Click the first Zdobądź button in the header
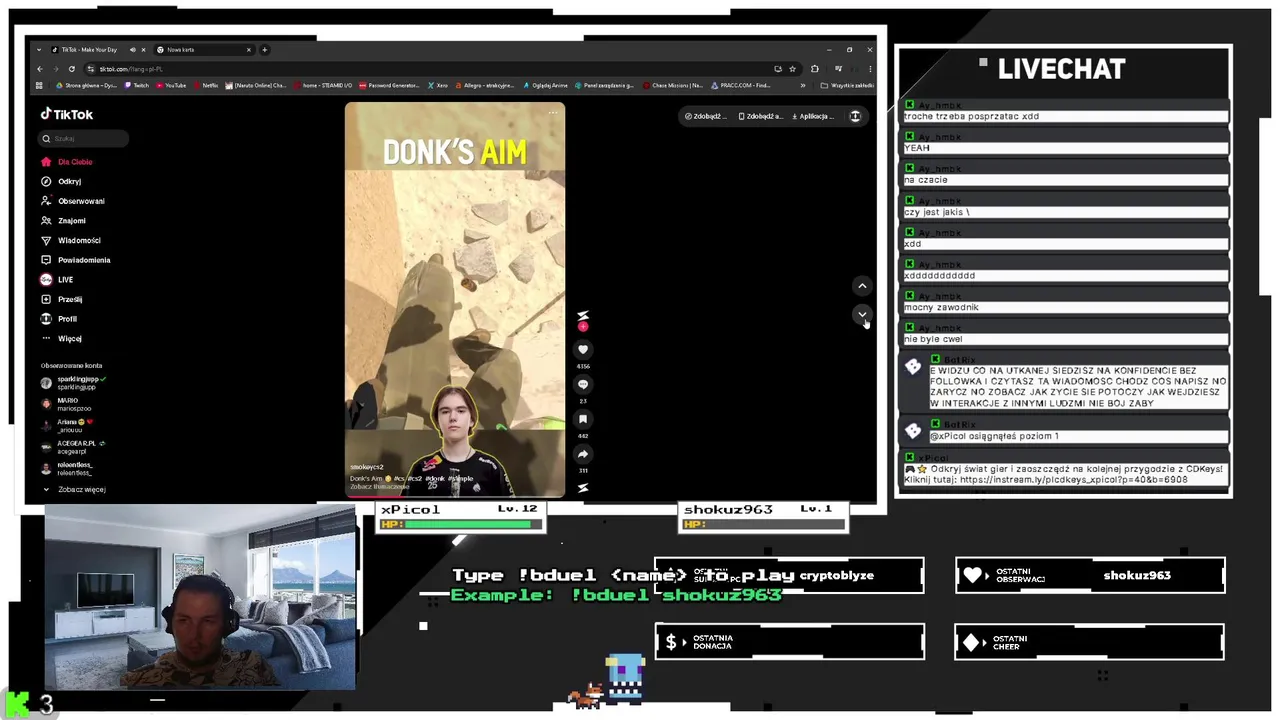The width and height of the screenshot is (1280, 720). pos(705,116)
